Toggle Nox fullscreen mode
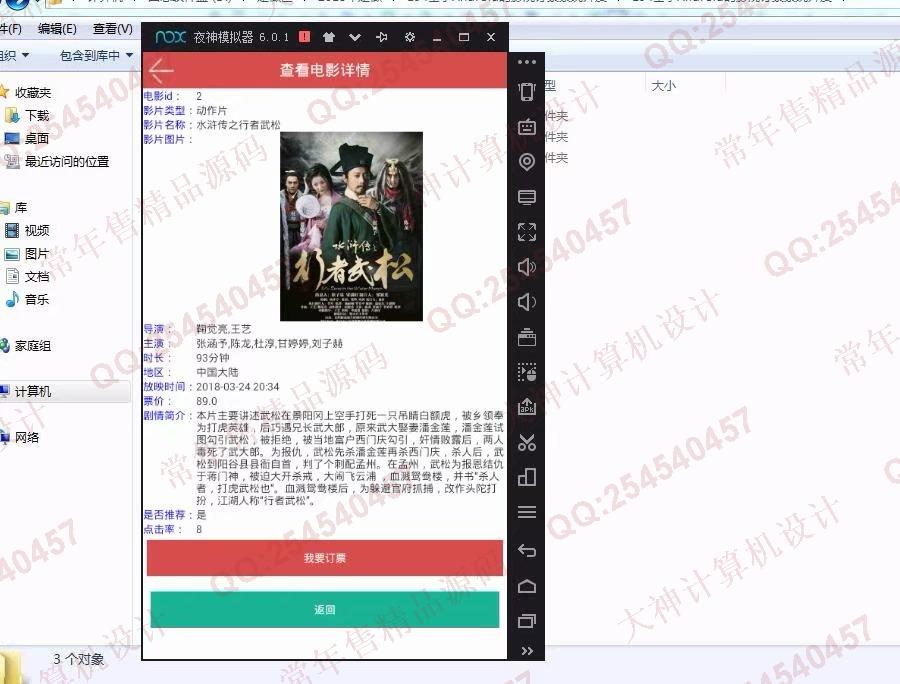The image size is (900, 684). point(526,232)
